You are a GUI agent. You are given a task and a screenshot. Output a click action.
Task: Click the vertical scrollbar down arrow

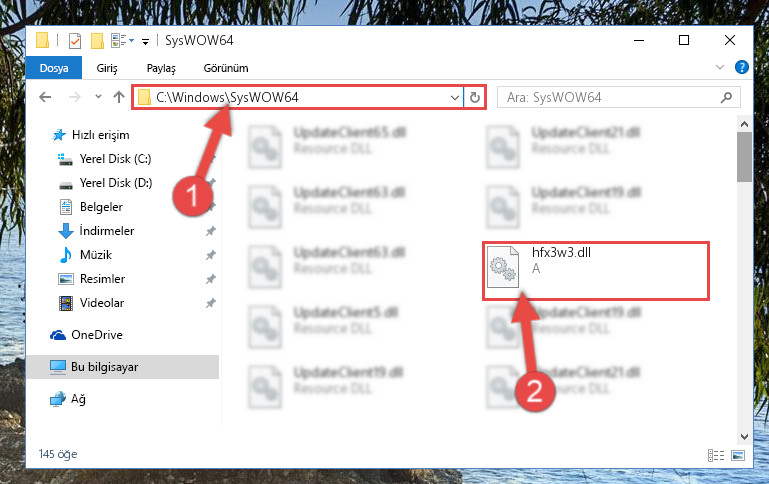pos(744,436)
